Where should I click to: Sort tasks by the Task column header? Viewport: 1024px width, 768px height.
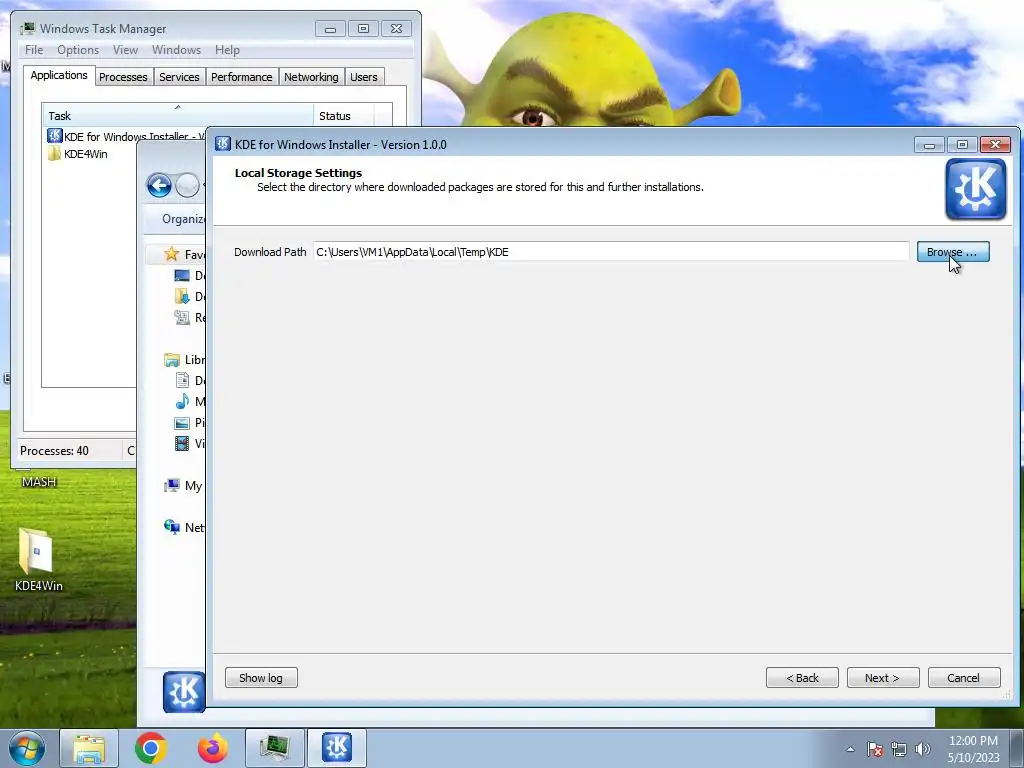click(x=178, y=116)
